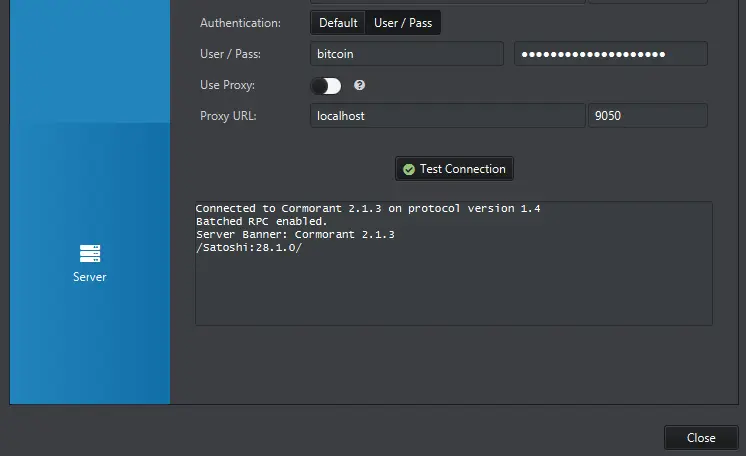Click into the masked password field

(x=610, y=54)
